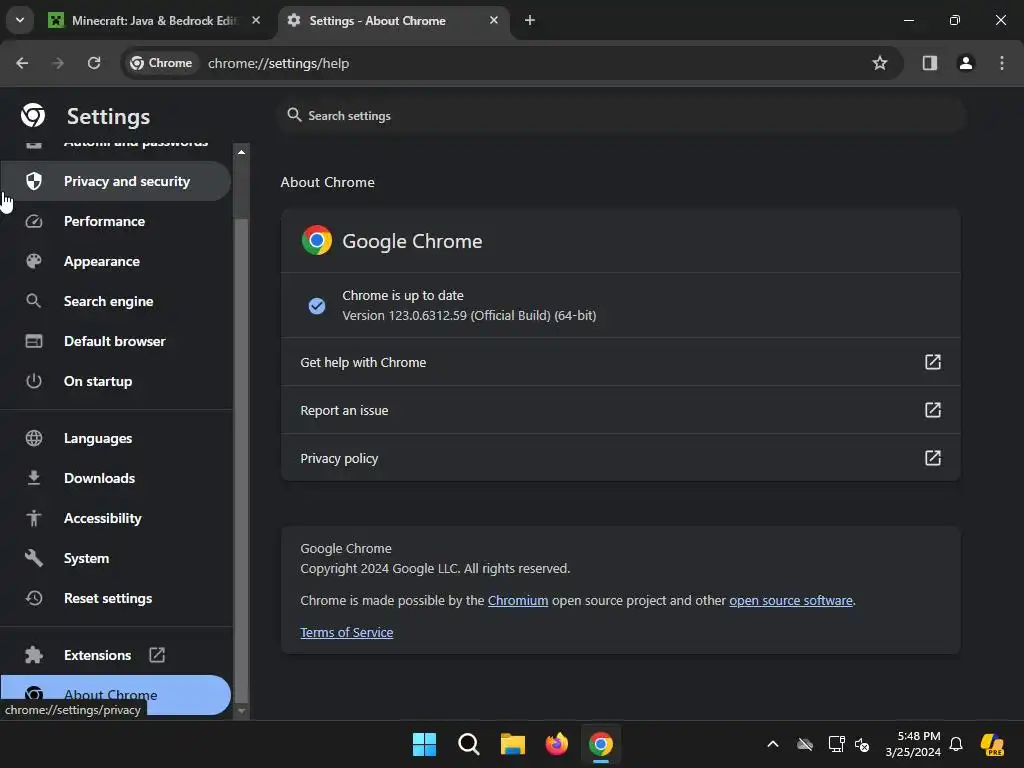Screen dimensions: 1024x768
Task: Open external link icon beside Extensions
Action: [157, 655]
